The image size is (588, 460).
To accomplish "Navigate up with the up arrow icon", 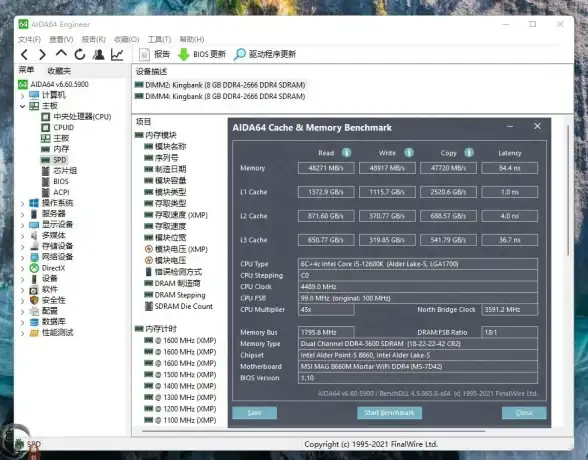I will [61, 54].
